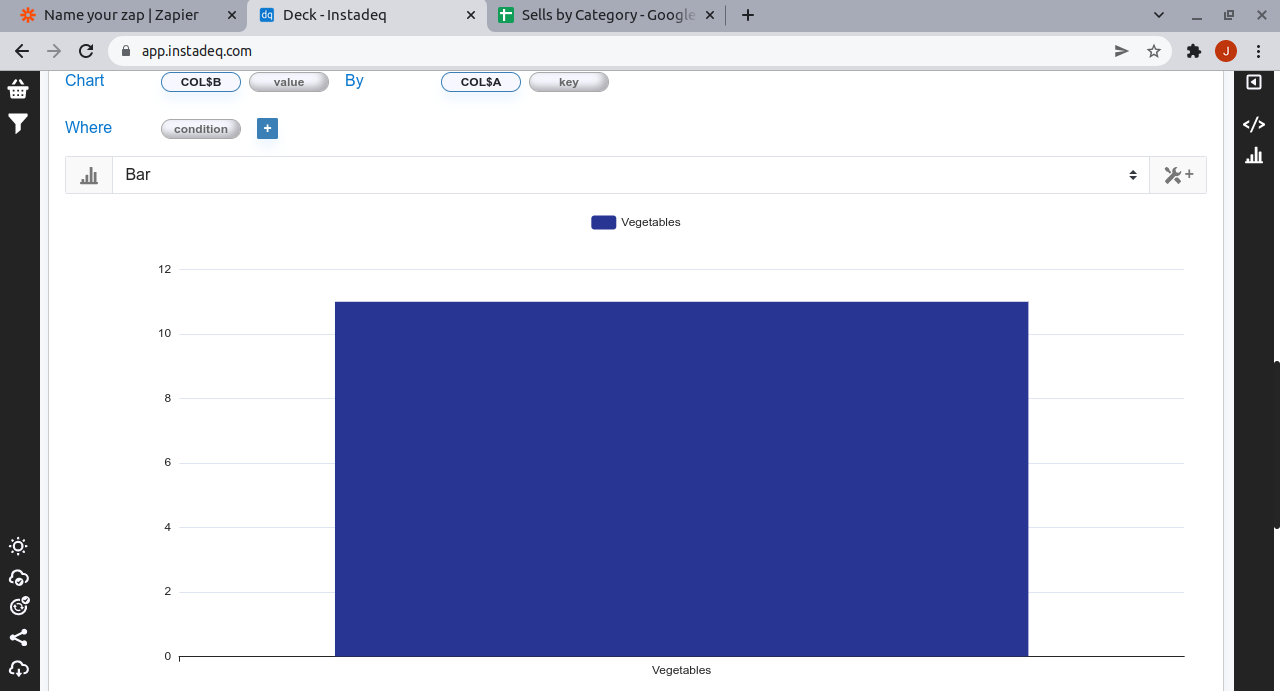Screen dimensions: 1280x691
Task: Go forward in browser history
Action: coord(54,51)
